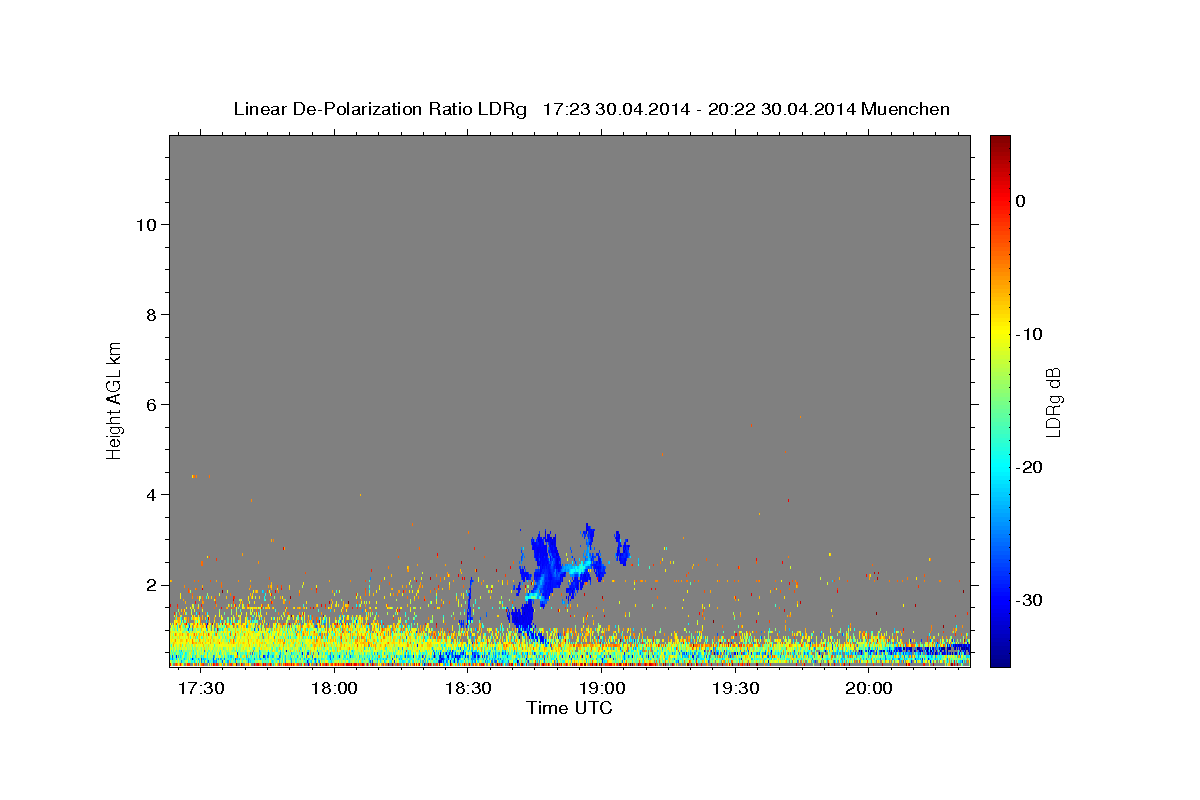Click the '20:22 30.04.2014' end time in title

click(x=782, y=109)
